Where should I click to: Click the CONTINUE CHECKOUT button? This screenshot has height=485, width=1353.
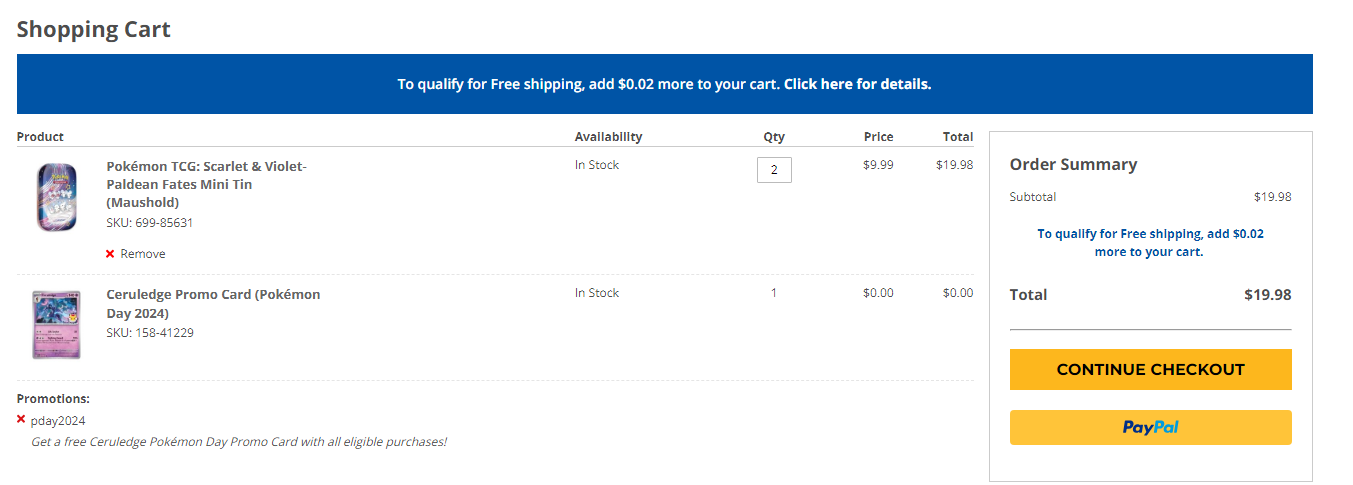(x=1150, y=369)
